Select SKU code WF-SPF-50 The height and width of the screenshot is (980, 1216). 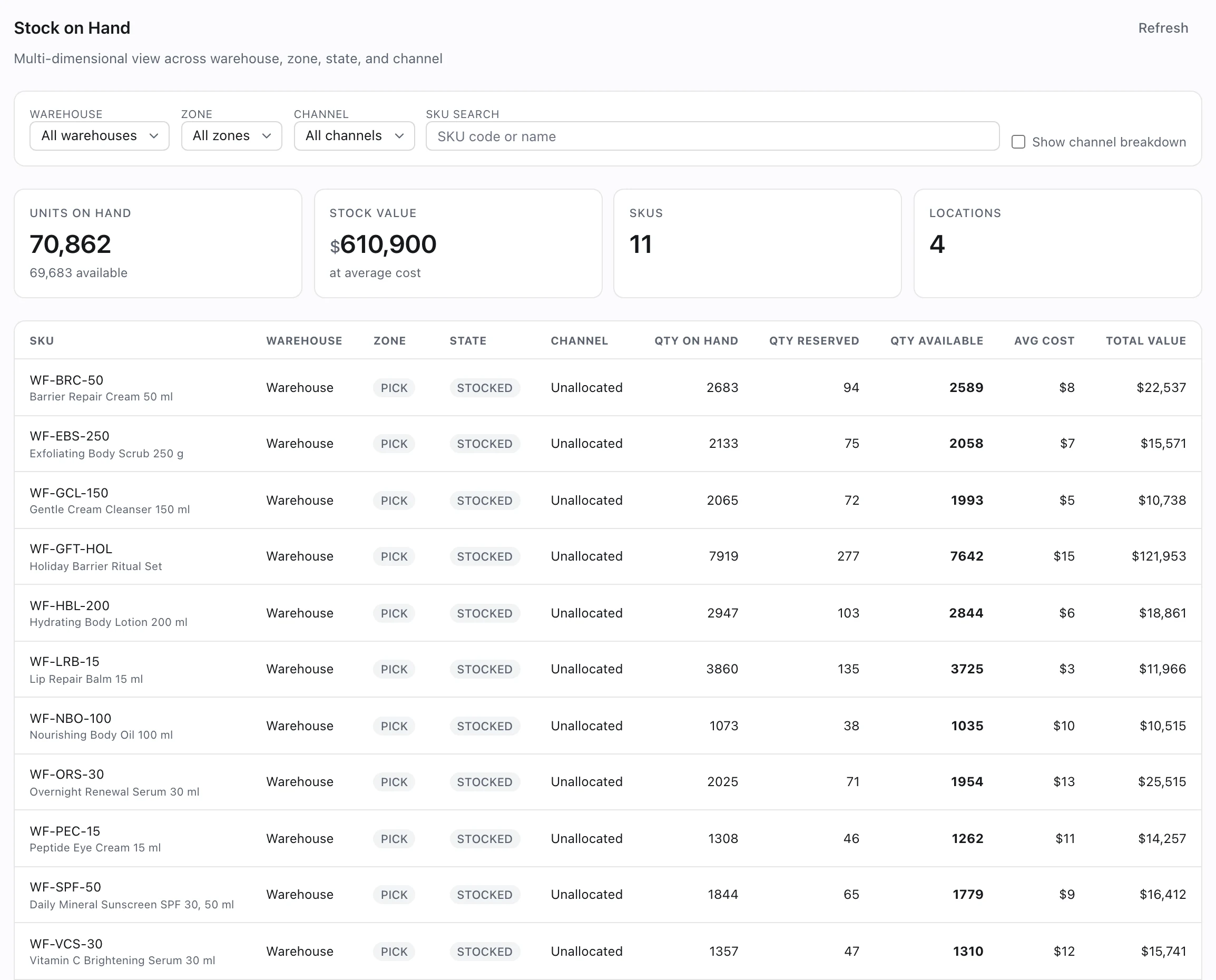(65, 887)
